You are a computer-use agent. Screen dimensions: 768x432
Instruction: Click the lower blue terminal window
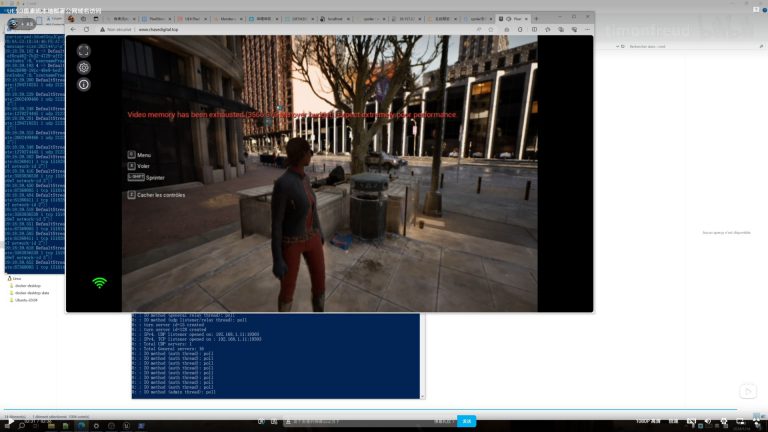coord(276,356)
